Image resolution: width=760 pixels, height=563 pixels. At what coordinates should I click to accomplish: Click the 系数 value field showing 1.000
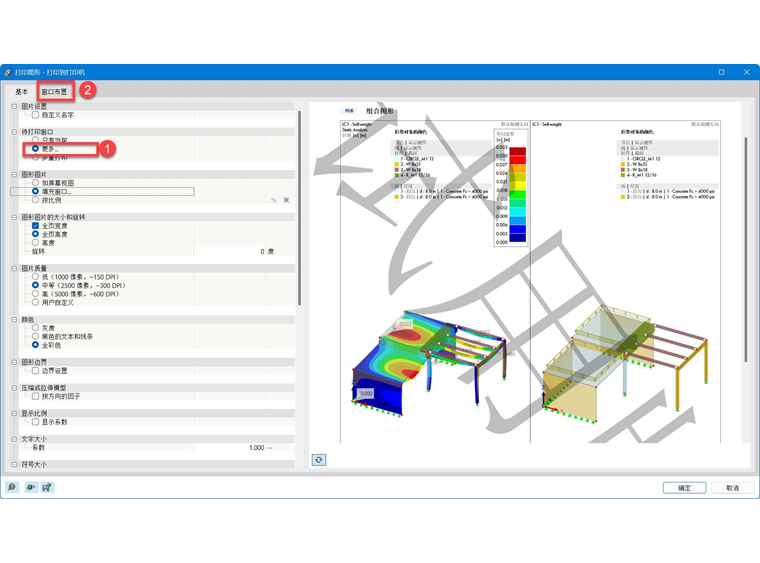click(x=230, y=448)
